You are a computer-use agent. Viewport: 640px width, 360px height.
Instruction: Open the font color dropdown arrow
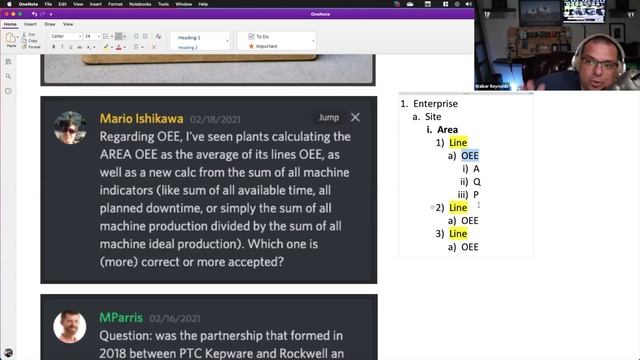click(x=124, y=47)
